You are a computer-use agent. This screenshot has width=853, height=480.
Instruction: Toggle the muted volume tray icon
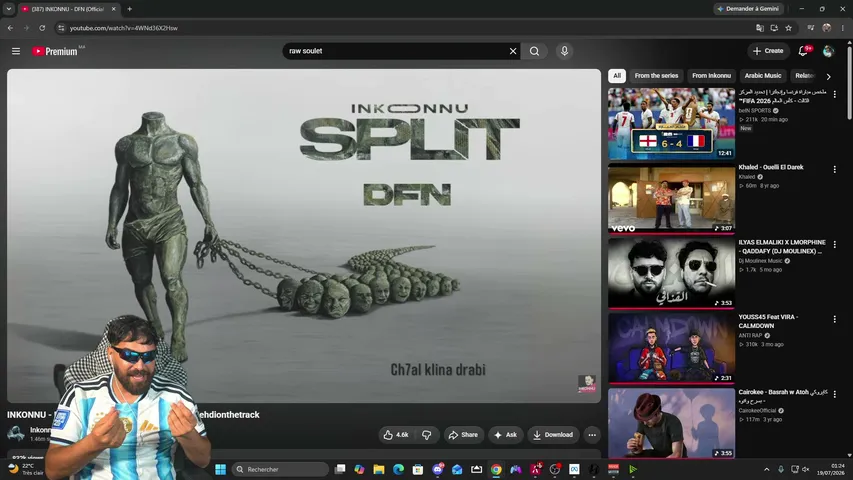coord(806,469)
